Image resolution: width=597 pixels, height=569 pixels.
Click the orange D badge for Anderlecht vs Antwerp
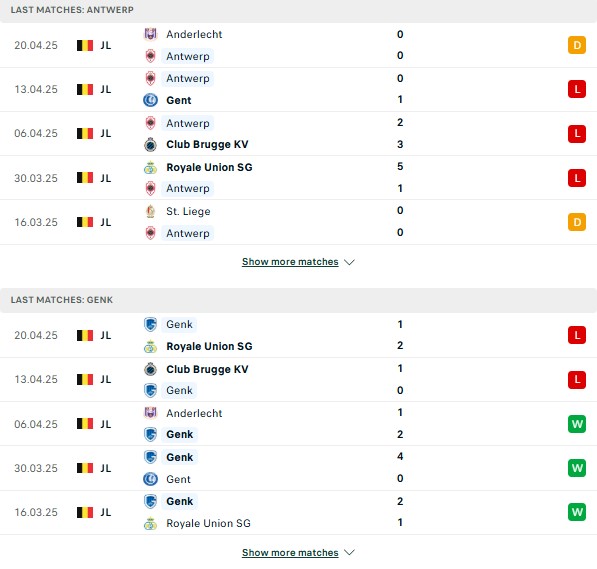point(577,45)
